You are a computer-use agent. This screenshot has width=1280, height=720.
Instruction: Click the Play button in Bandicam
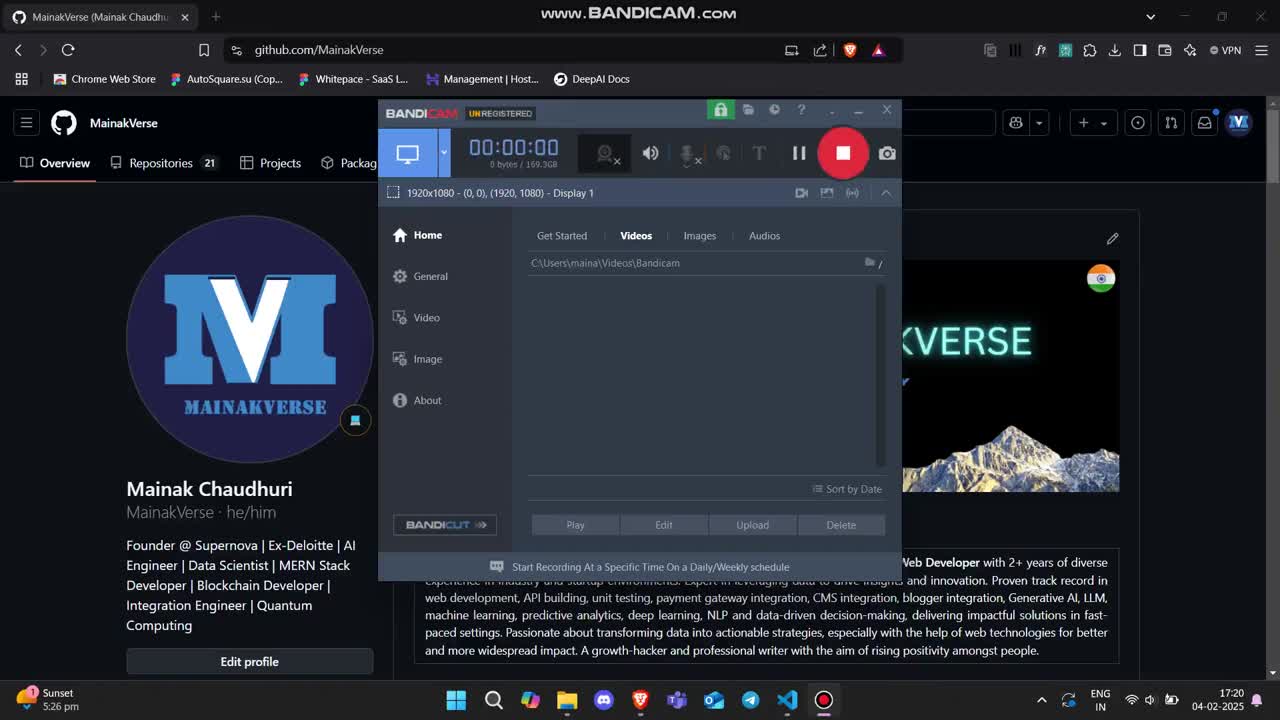click(x=575, y=525)
